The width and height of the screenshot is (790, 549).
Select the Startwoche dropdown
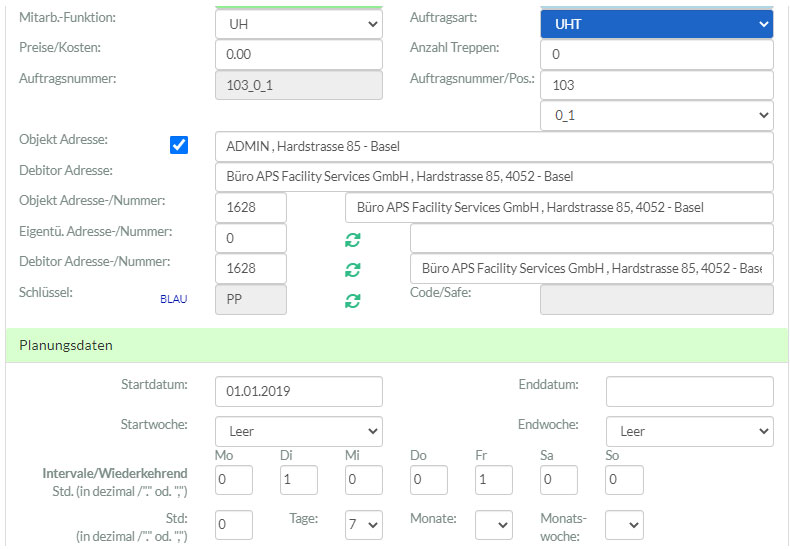(298, 431)
